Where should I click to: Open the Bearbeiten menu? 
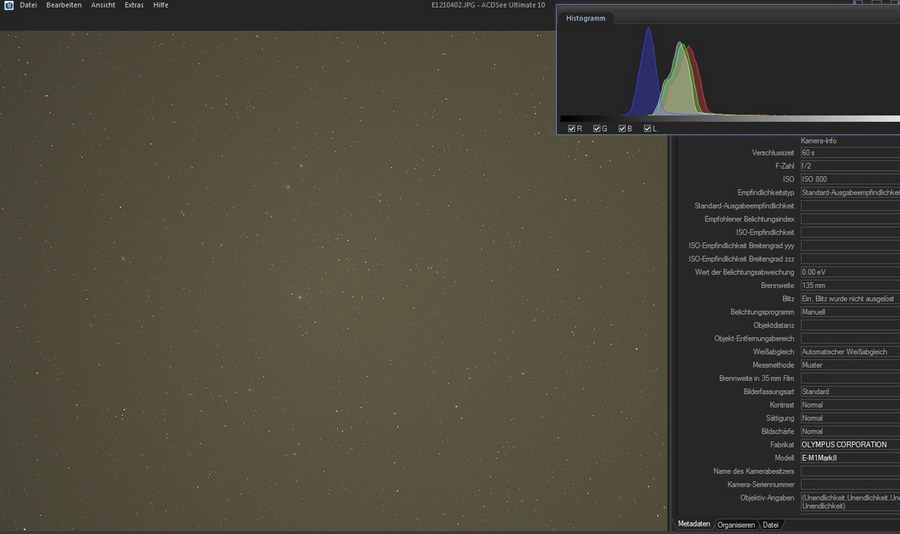click(x=64, y=6)
